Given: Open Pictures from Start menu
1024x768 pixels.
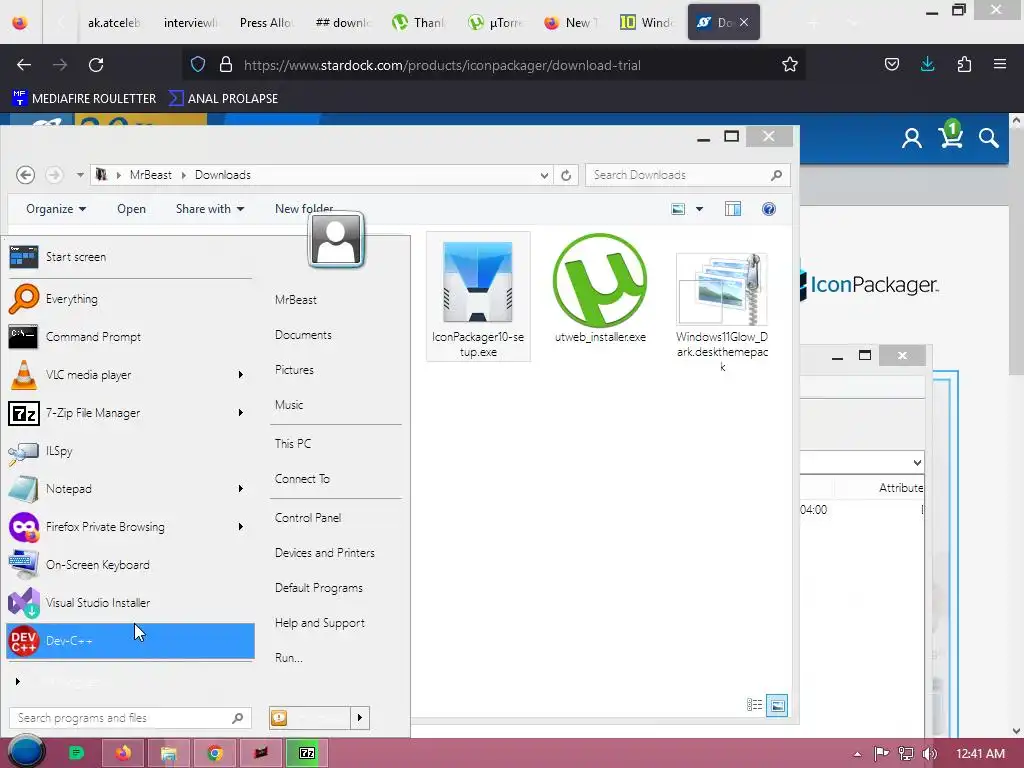Looking at the screenshot, I should tap(294, 370).
